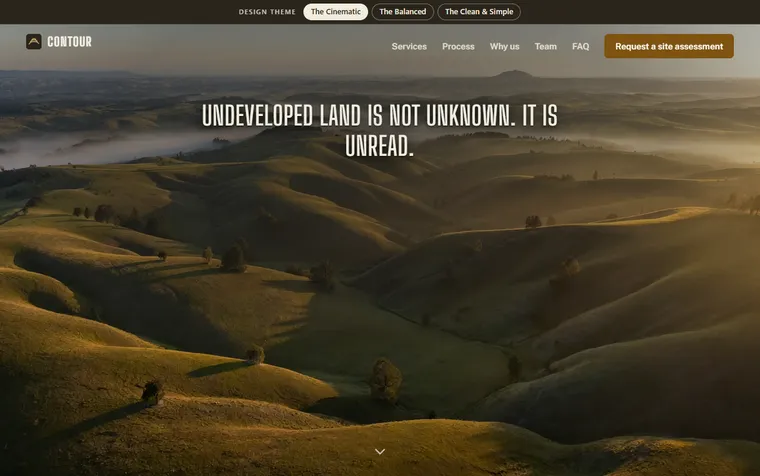Open the FAQ nav link
The image size is (760, 476).
click(580, 47)
